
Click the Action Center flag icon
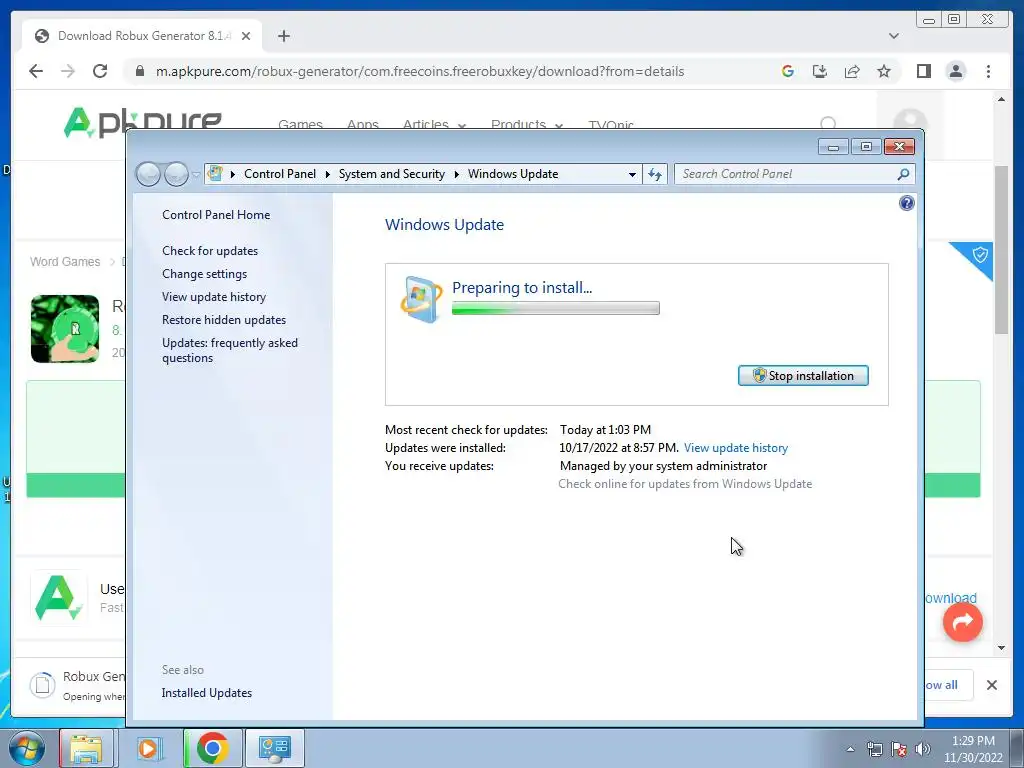pos(899,749)
